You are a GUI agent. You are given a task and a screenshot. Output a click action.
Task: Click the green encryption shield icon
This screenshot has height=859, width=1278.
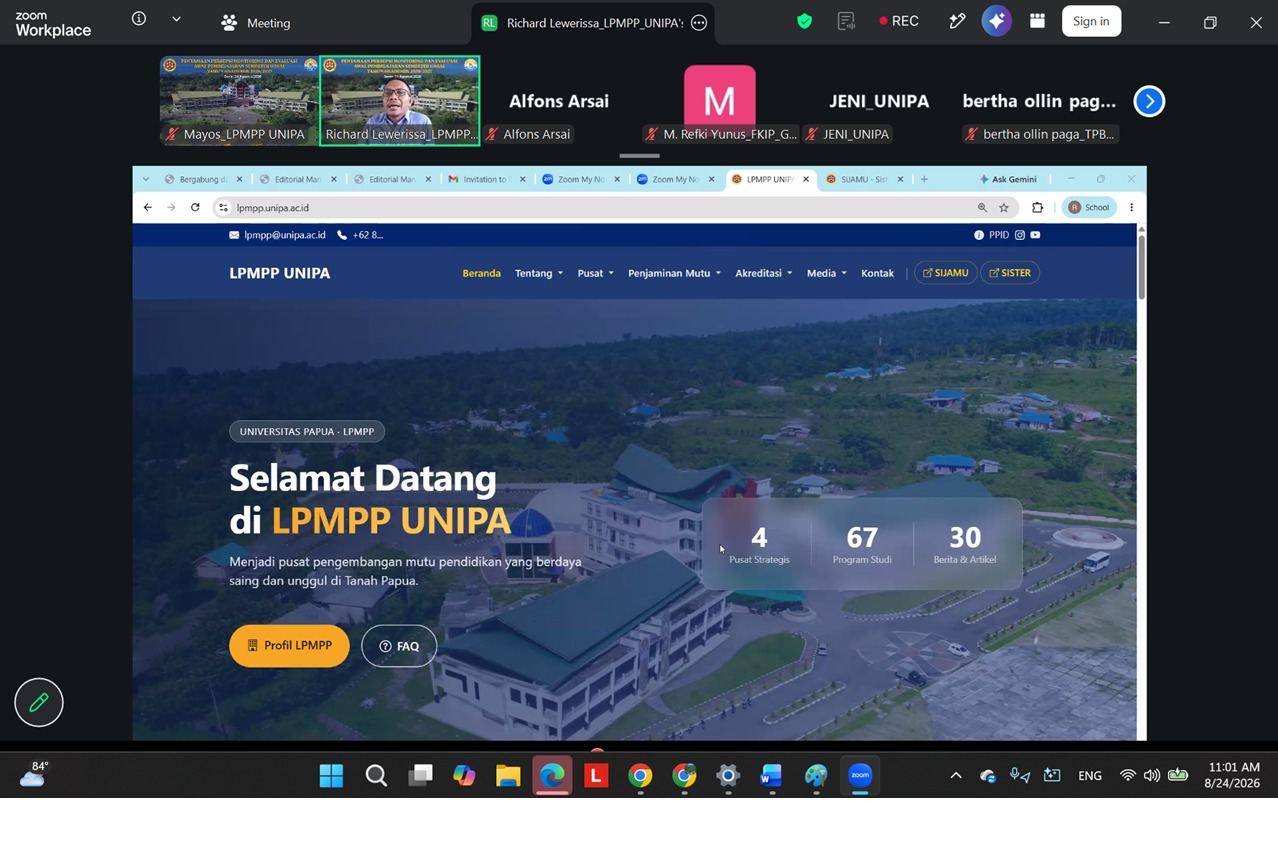tap(804, 21)
